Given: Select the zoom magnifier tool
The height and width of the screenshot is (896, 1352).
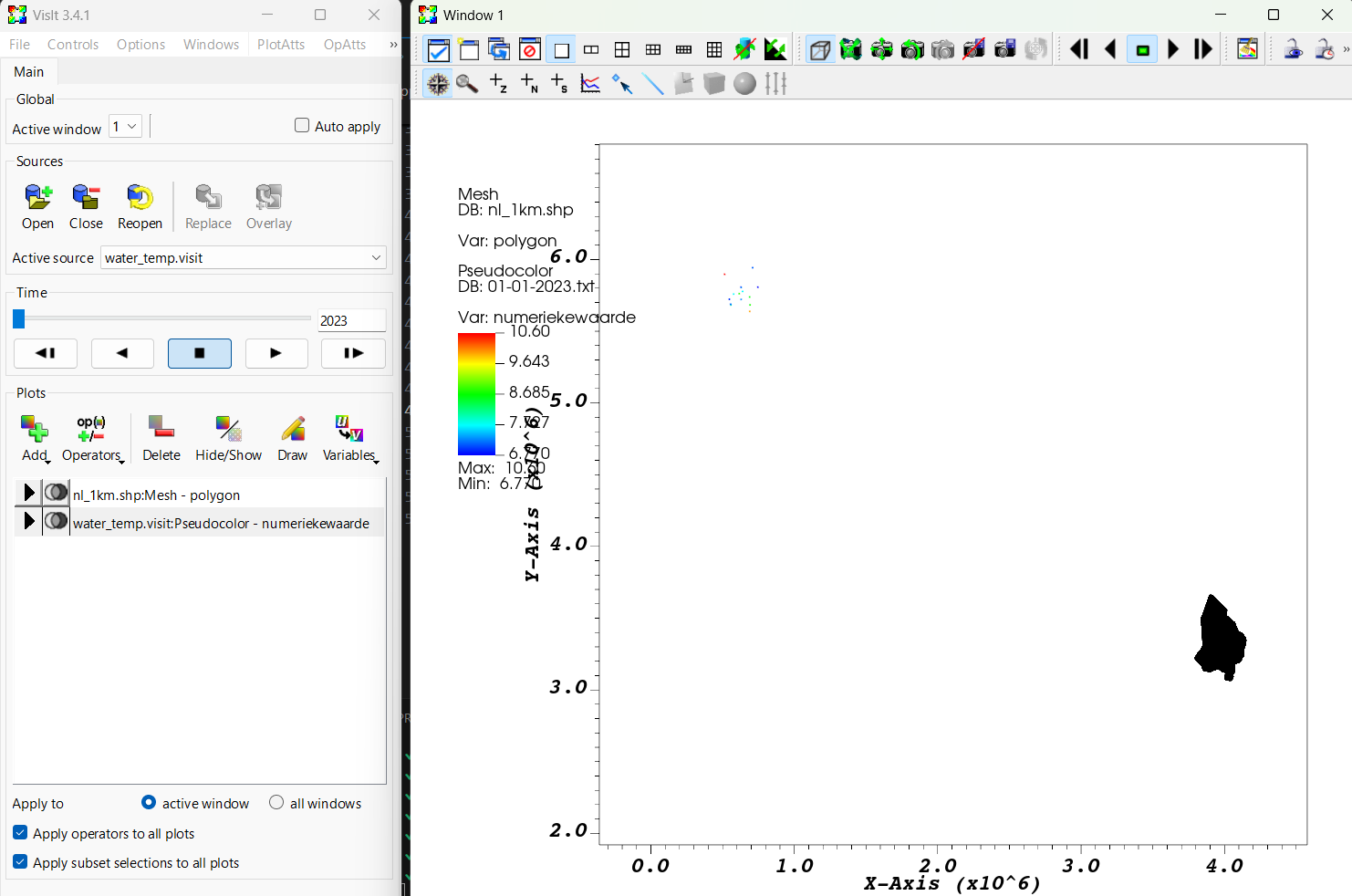Looking at the screenshot, I should tap(468, 84).
